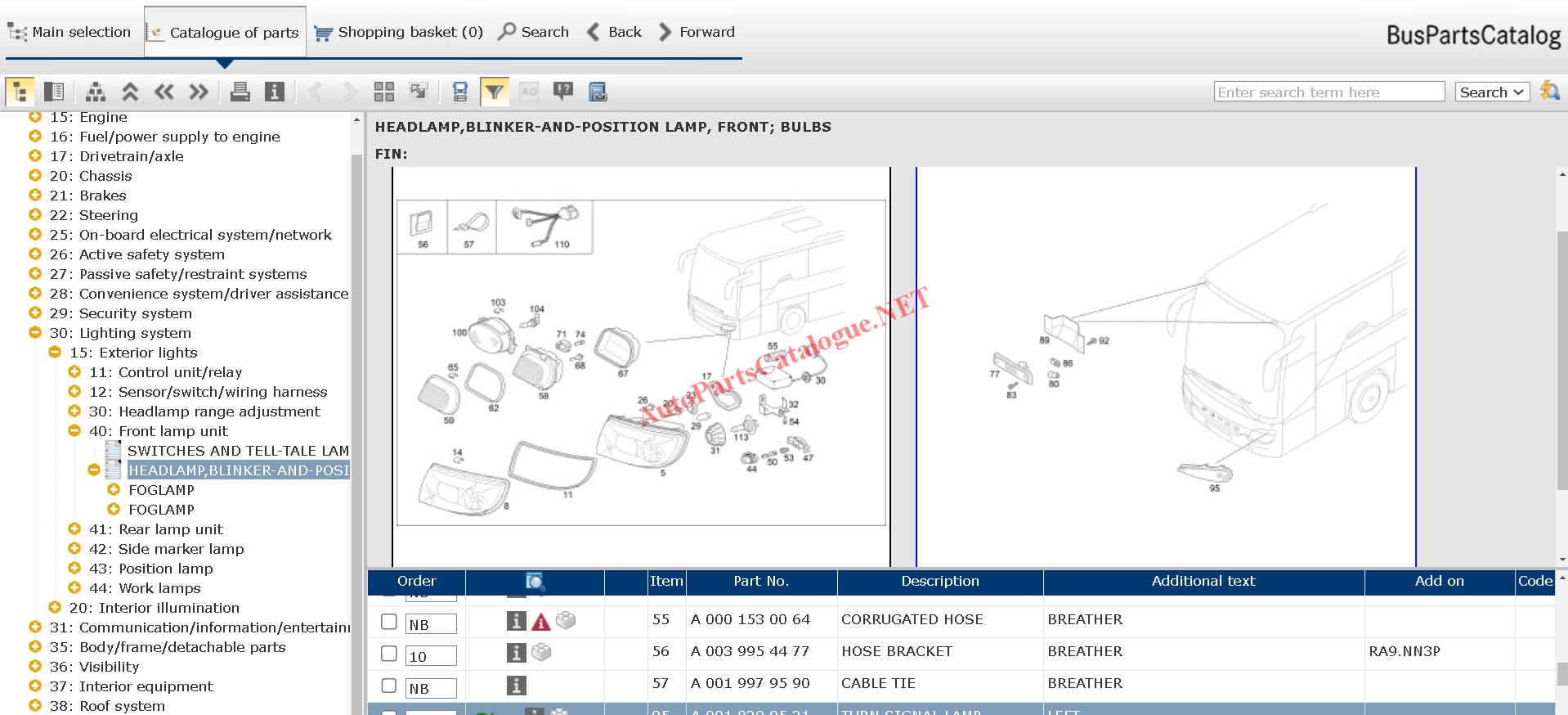Viewport: 1568px width, 715px height.
Task: Open the thumbnail grid view icon
Action: (383, 92)
